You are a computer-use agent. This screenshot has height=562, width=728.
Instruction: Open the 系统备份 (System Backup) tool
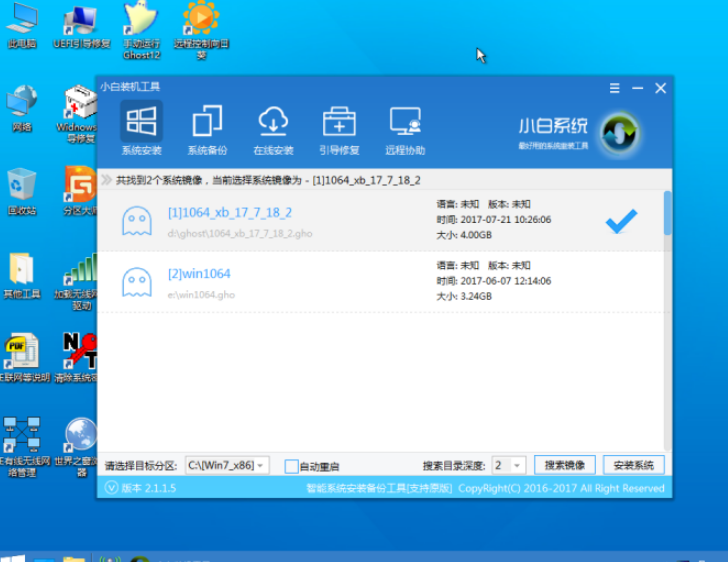point(207,129)
